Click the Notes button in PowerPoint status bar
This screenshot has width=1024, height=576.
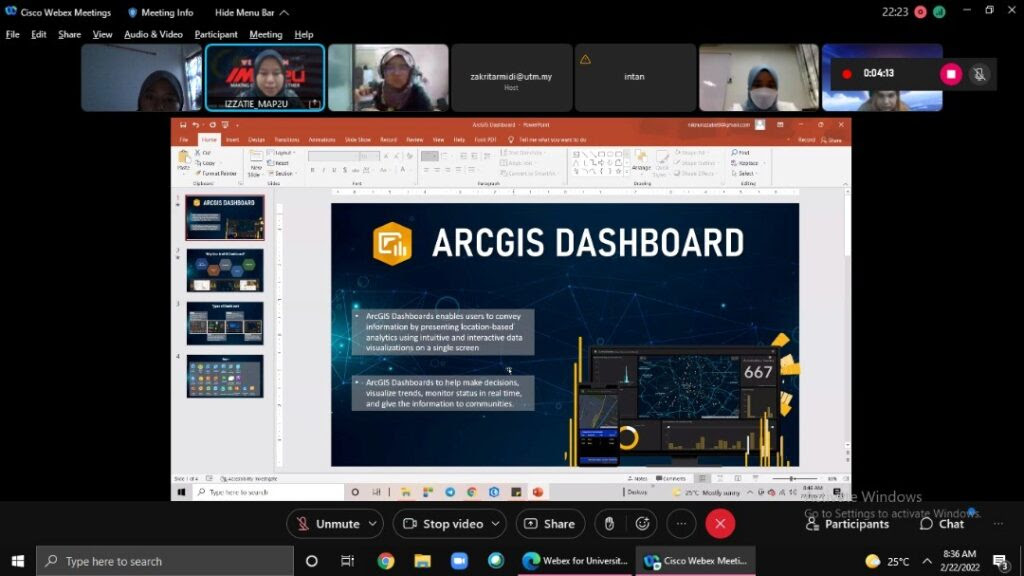[637, 479]
